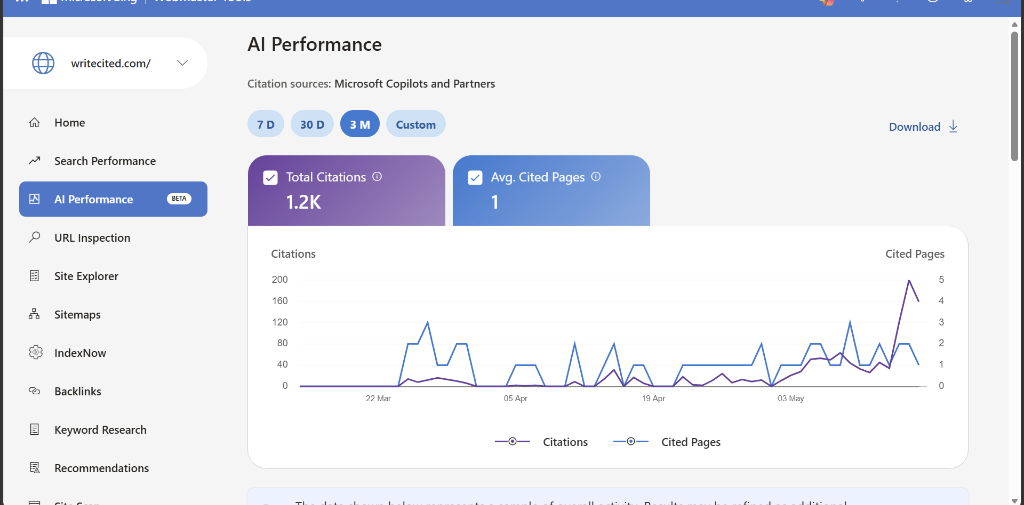The width and height of the screenshot is (1024, 505).
Task: Click the Citations axis title
Action: (293, 254)
